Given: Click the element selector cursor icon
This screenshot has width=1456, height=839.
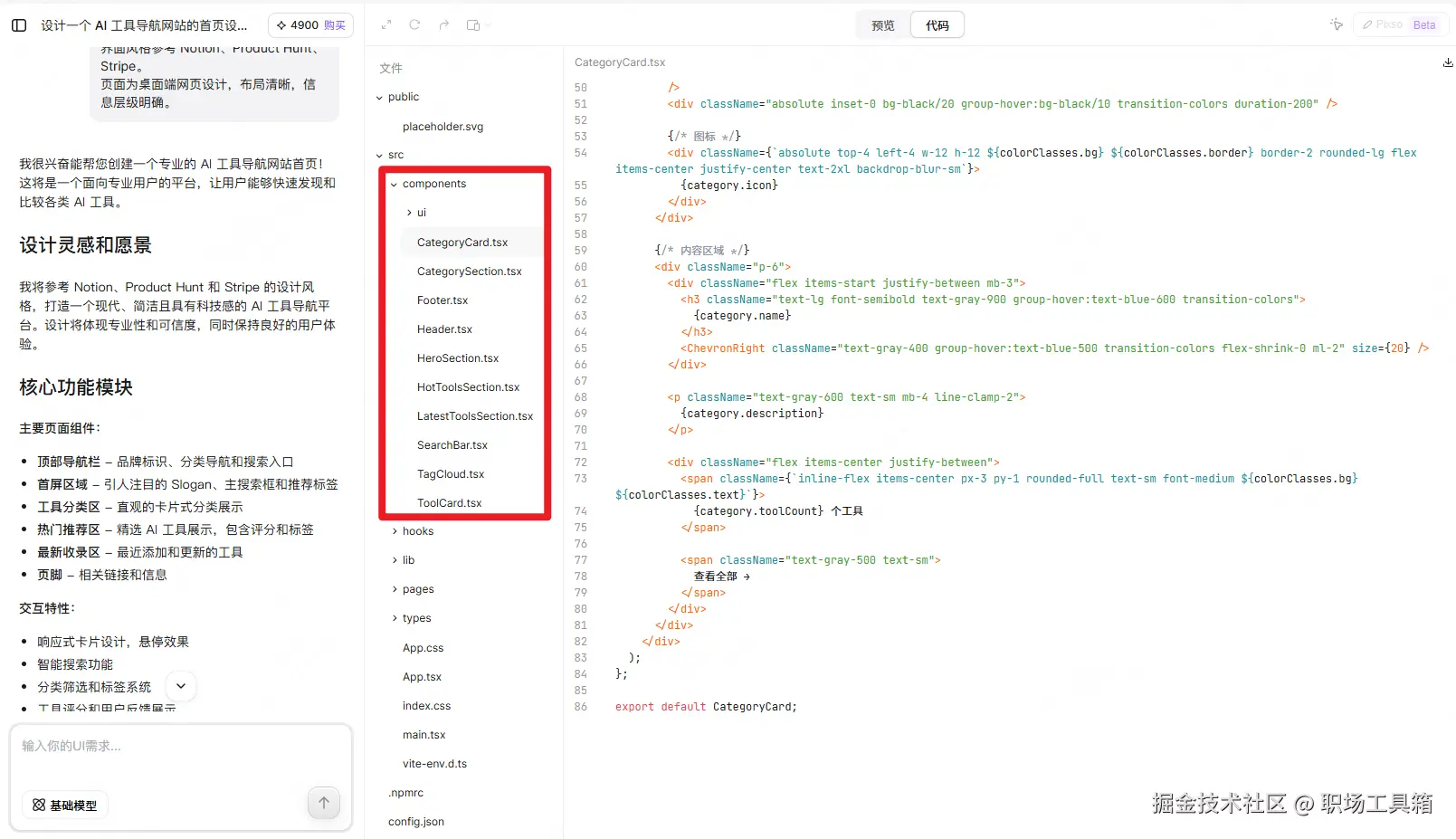Looking at the screenshot, I should [x=1337, y=24].
